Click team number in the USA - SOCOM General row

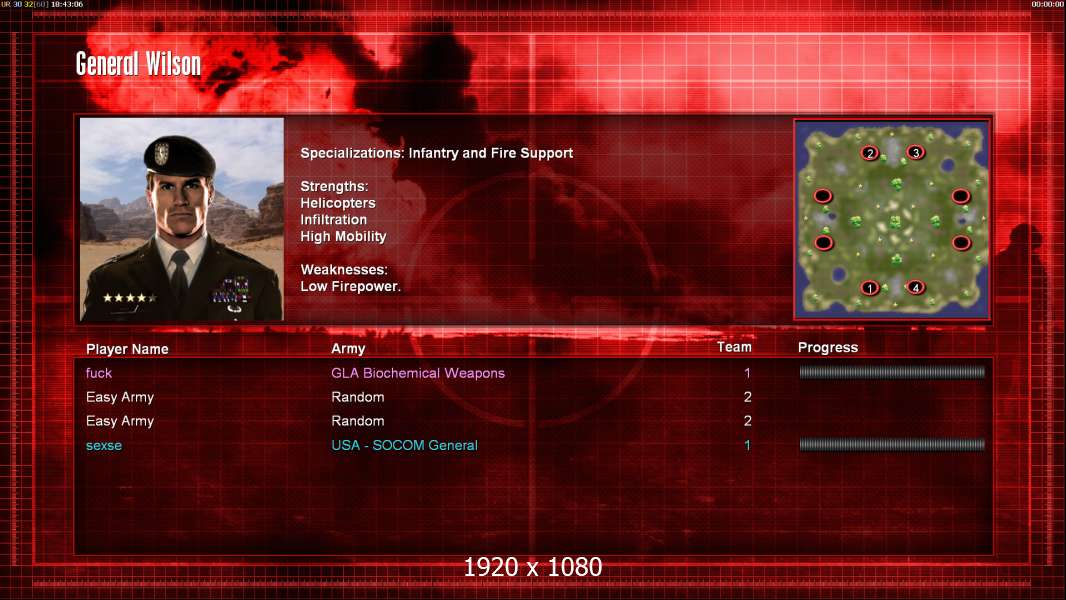(x=747, y=445)
